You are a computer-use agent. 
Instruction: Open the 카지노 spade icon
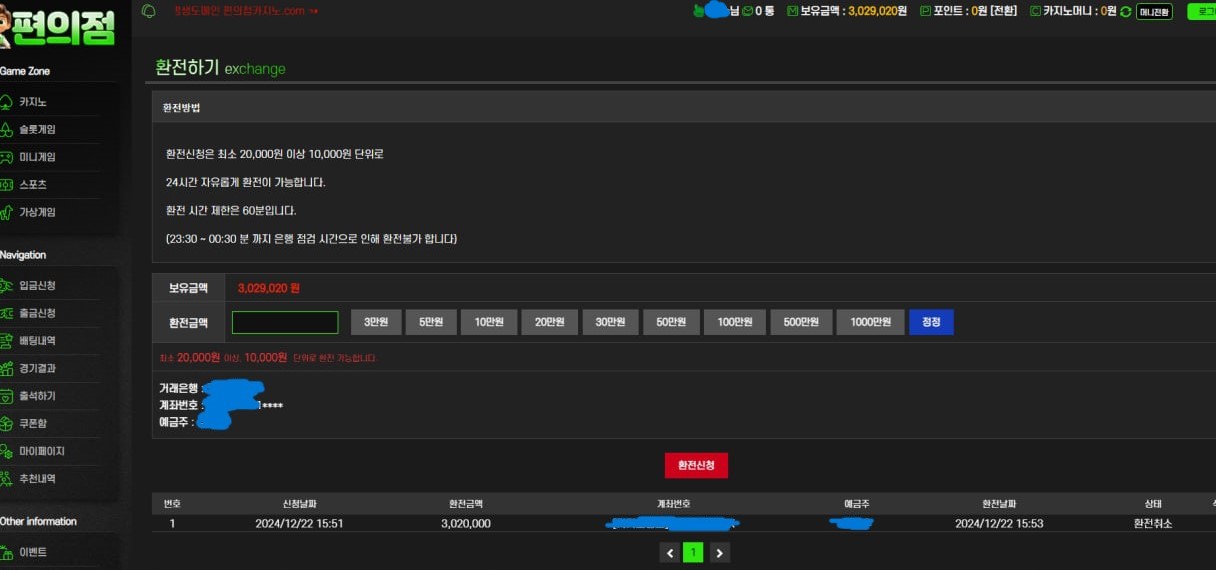tap(6, 102)
